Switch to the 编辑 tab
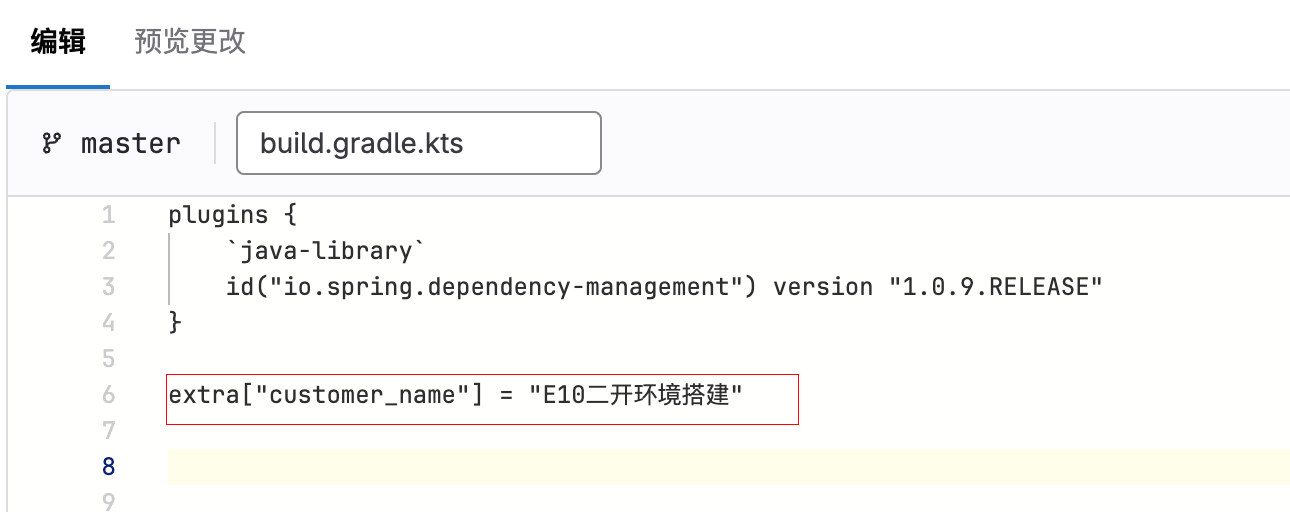Image resolution: width=1290 pixels, height=512 pixels. [58, 42]
